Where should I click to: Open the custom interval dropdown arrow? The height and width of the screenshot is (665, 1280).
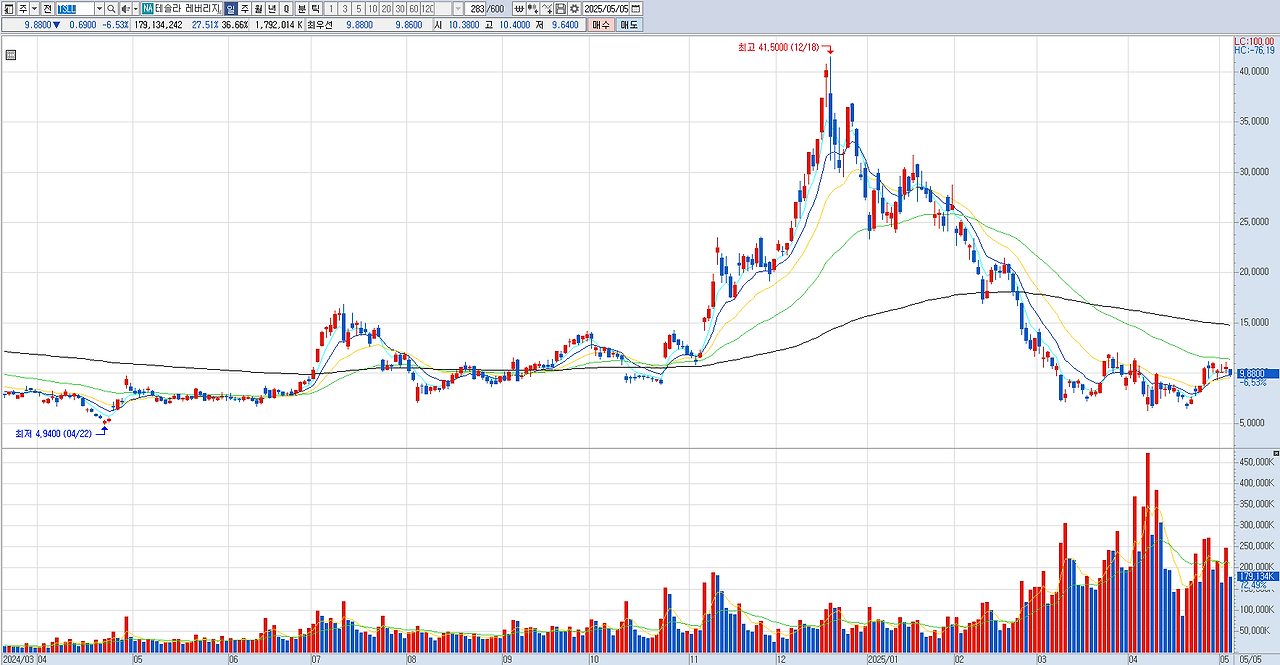[458, 9]
